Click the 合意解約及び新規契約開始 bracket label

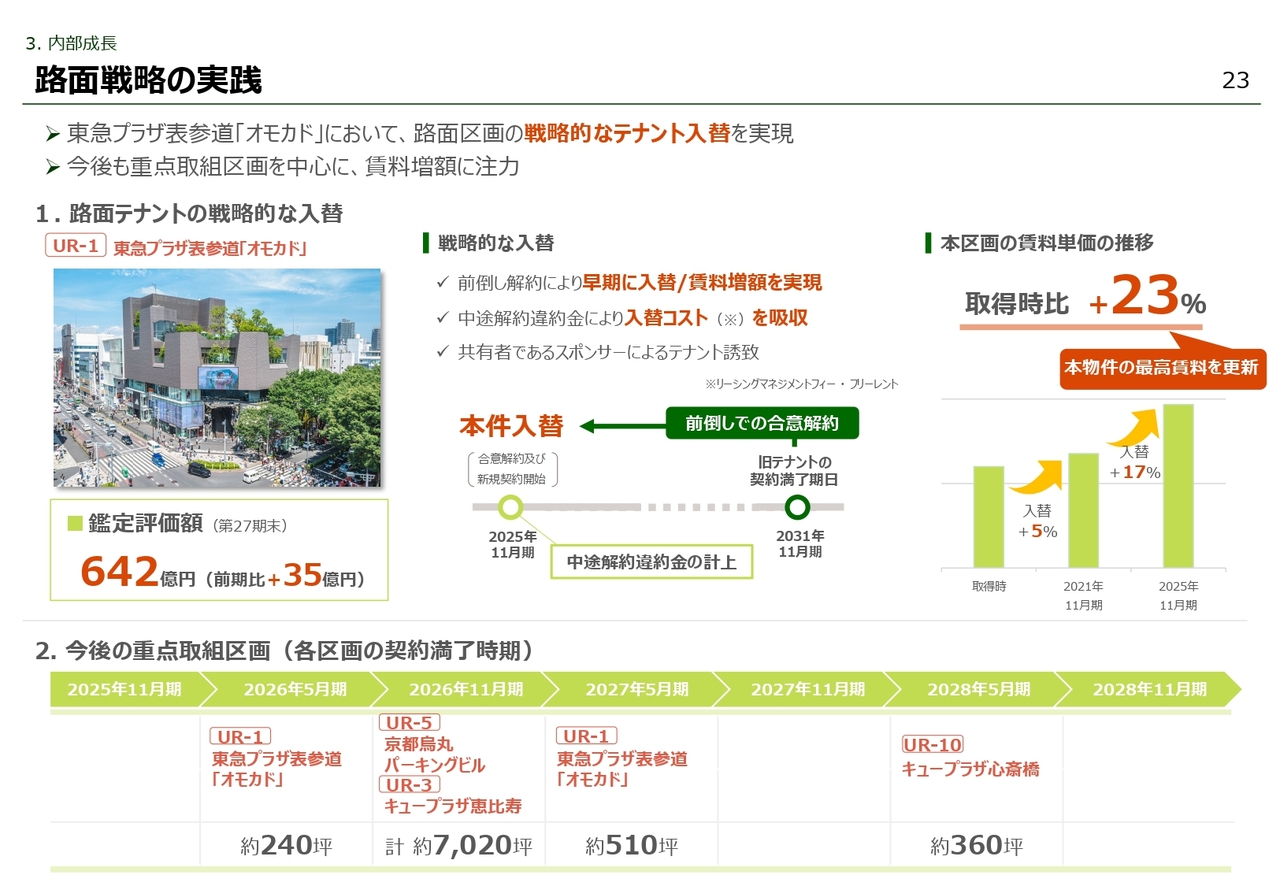click(x=511, y=470)
